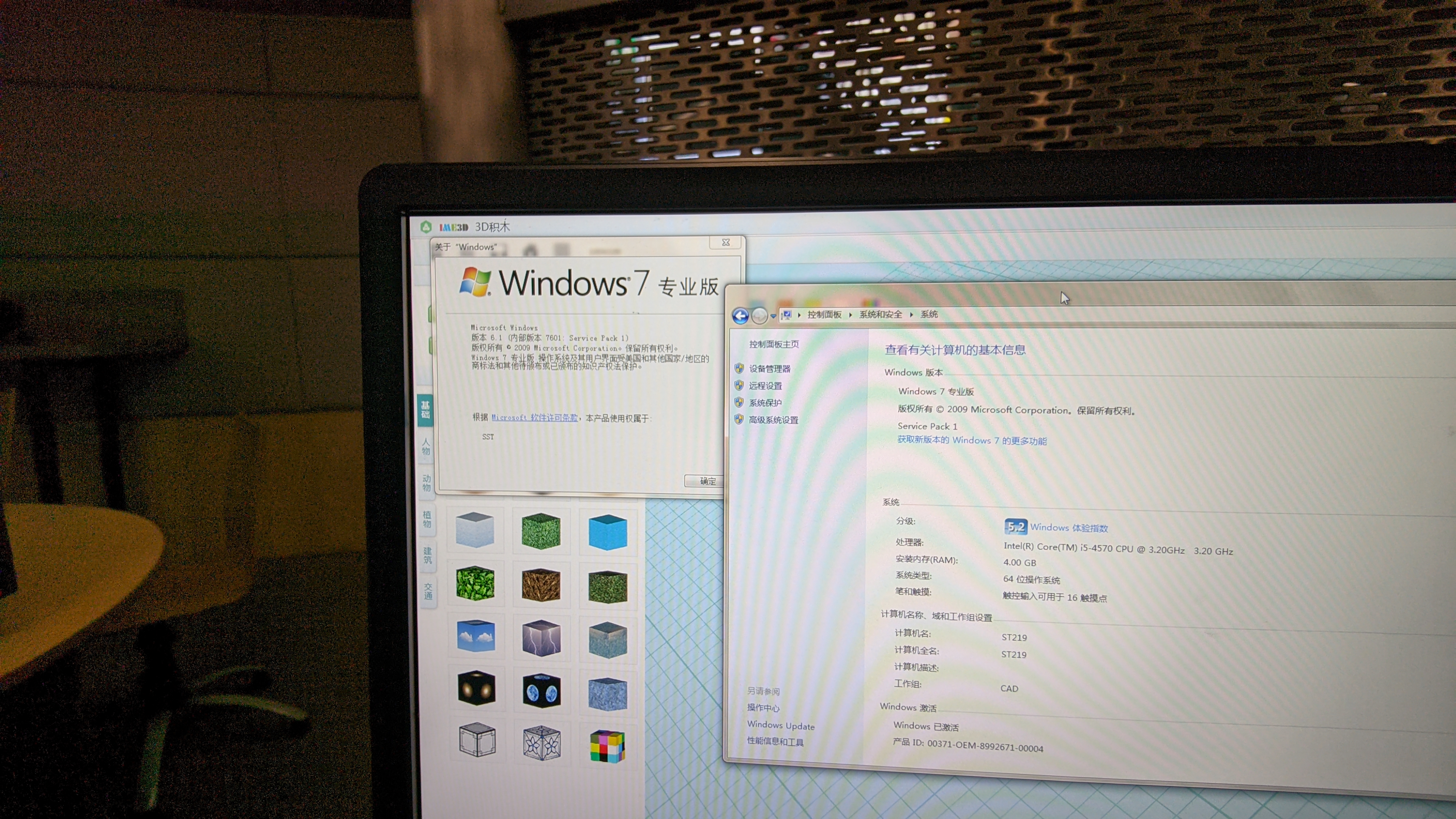Viewport: 1456px width, 819px height.
Task: Open the 操作中心 link
Action: tap(763, 708)
